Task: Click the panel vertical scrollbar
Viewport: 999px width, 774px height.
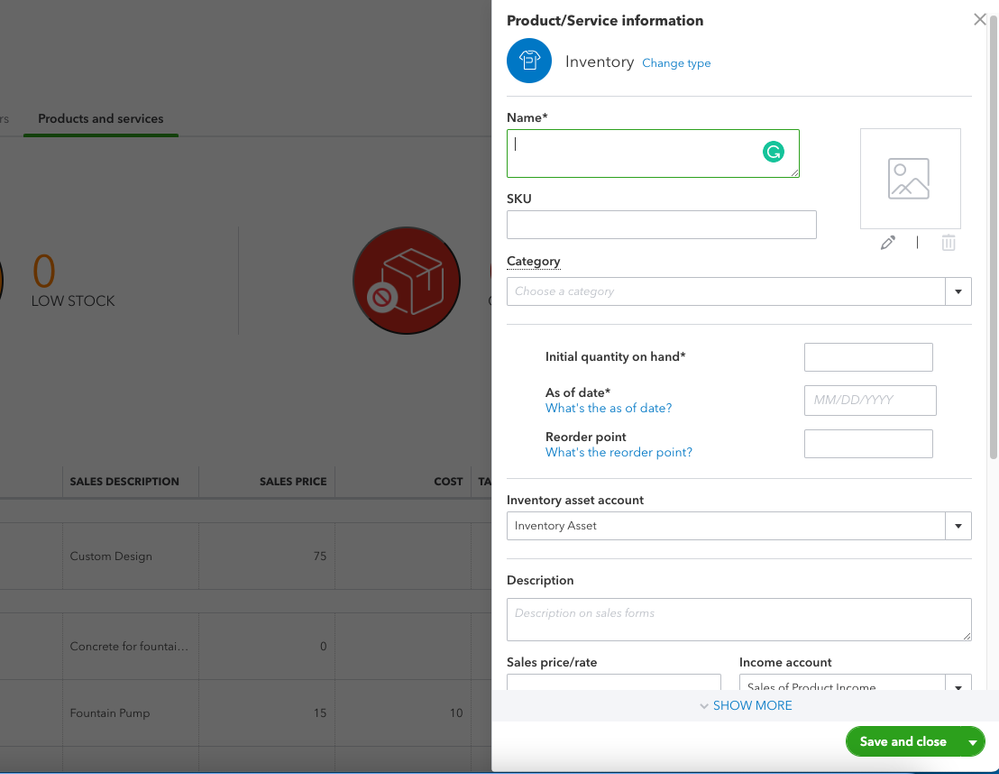Action: 993,236
